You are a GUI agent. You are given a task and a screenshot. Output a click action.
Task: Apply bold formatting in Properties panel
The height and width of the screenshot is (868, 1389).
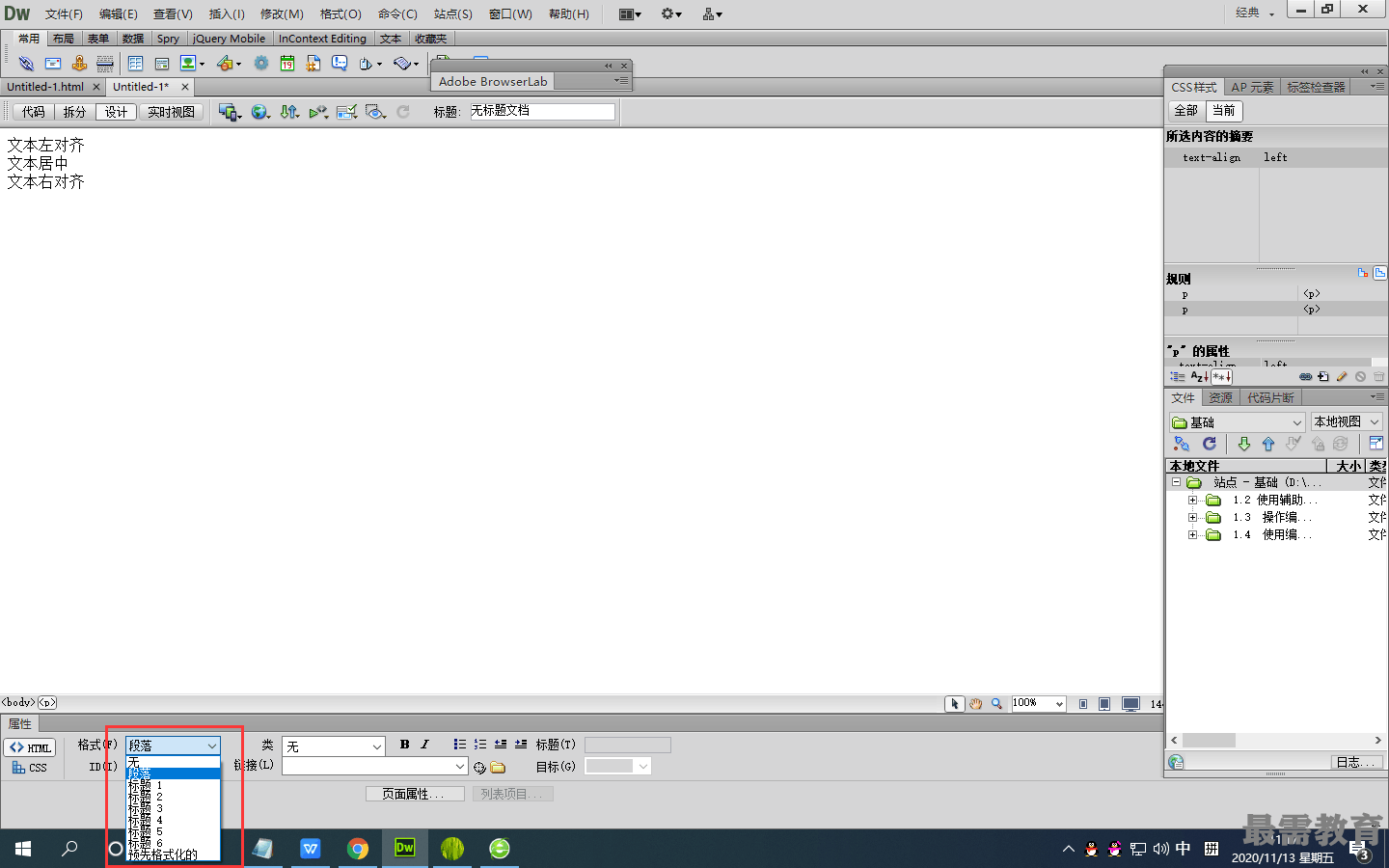tap(405, 745)
